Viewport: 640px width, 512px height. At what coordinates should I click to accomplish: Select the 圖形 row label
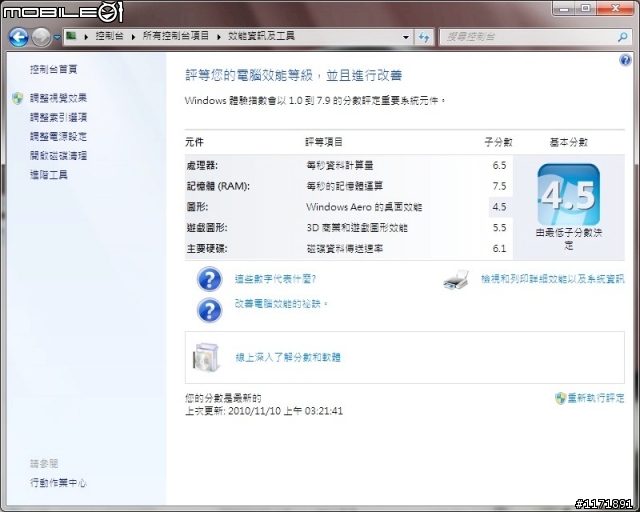pyautogui.click(x=197, y=207)
